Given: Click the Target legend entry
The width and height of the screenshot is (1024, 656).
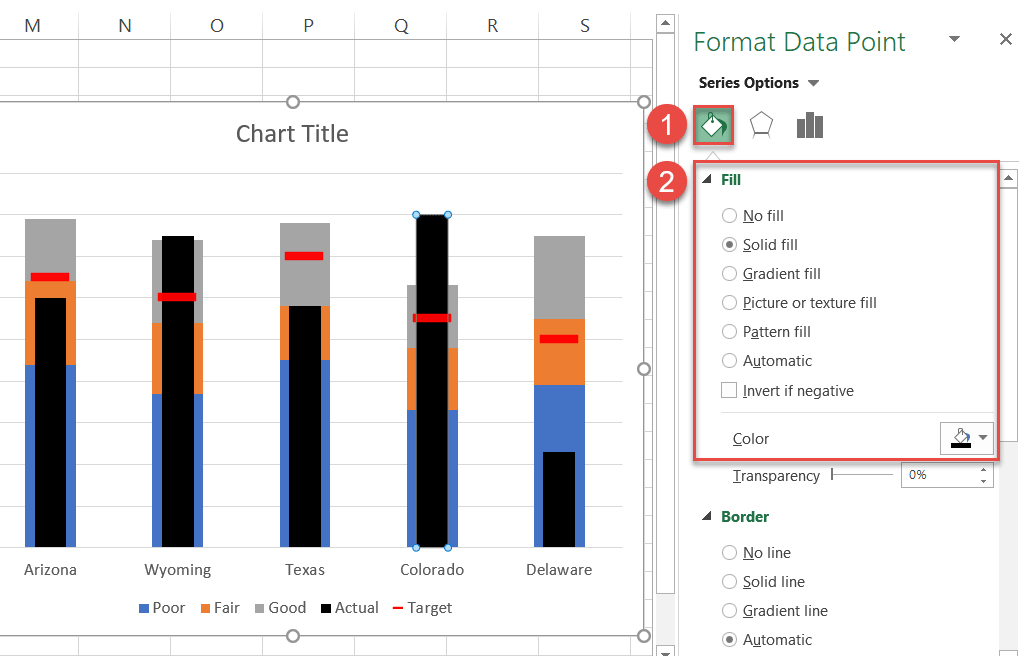Looking at the screenshot, I should pos(424,608).
